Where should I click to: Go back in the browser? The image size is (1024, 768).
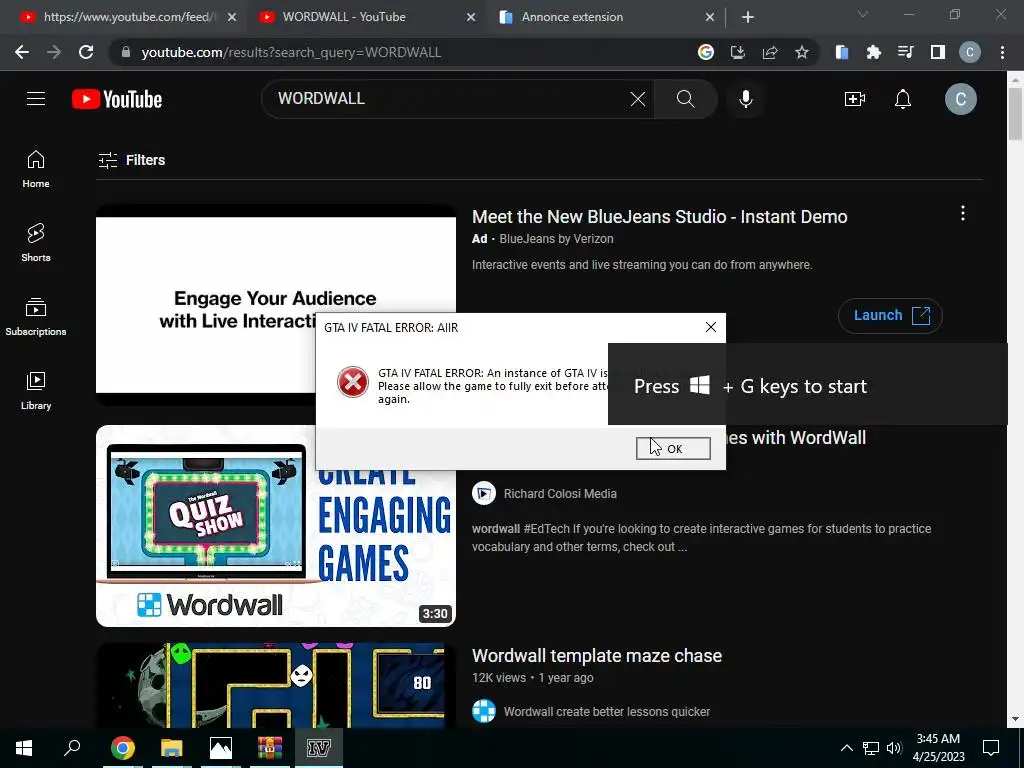(x=22, y=52)
